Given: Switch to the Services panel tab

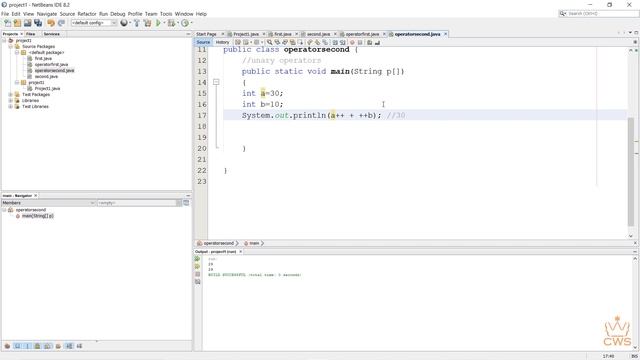Looking at the screenshot, I should [x=51, y=34].
